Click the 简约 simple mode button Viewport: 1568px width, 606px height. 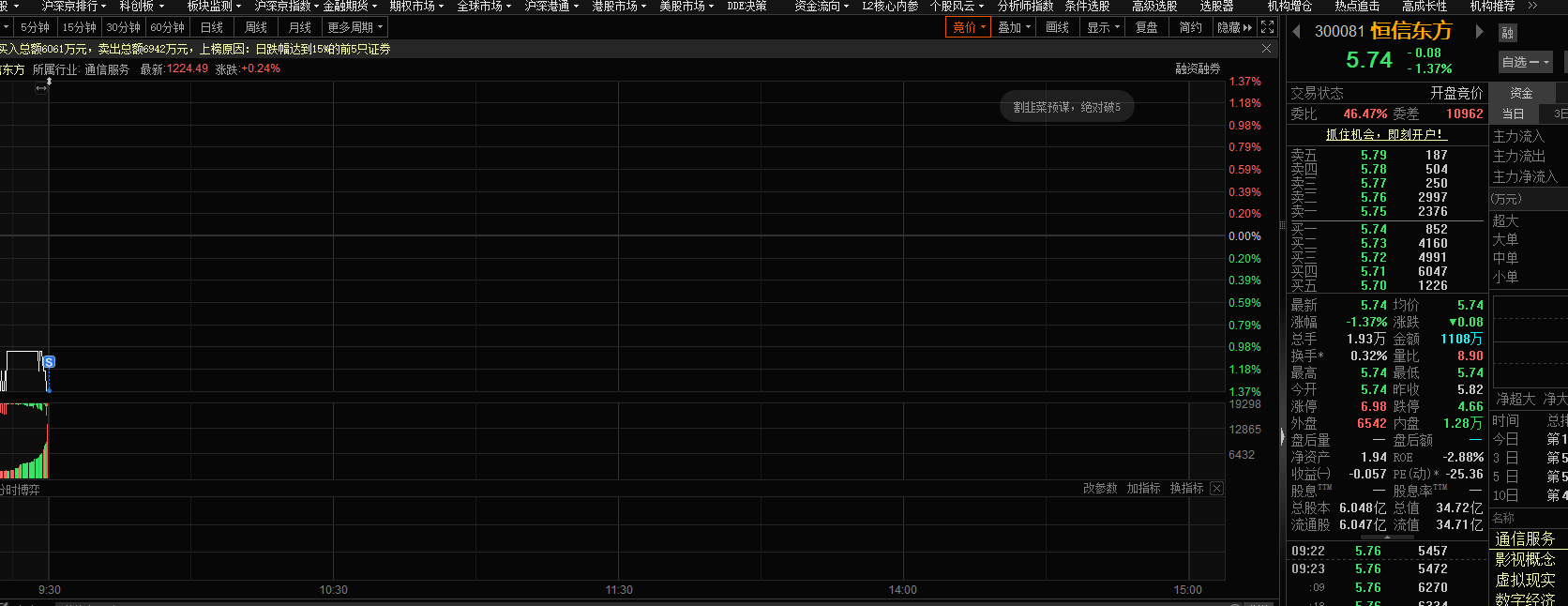1191,27
